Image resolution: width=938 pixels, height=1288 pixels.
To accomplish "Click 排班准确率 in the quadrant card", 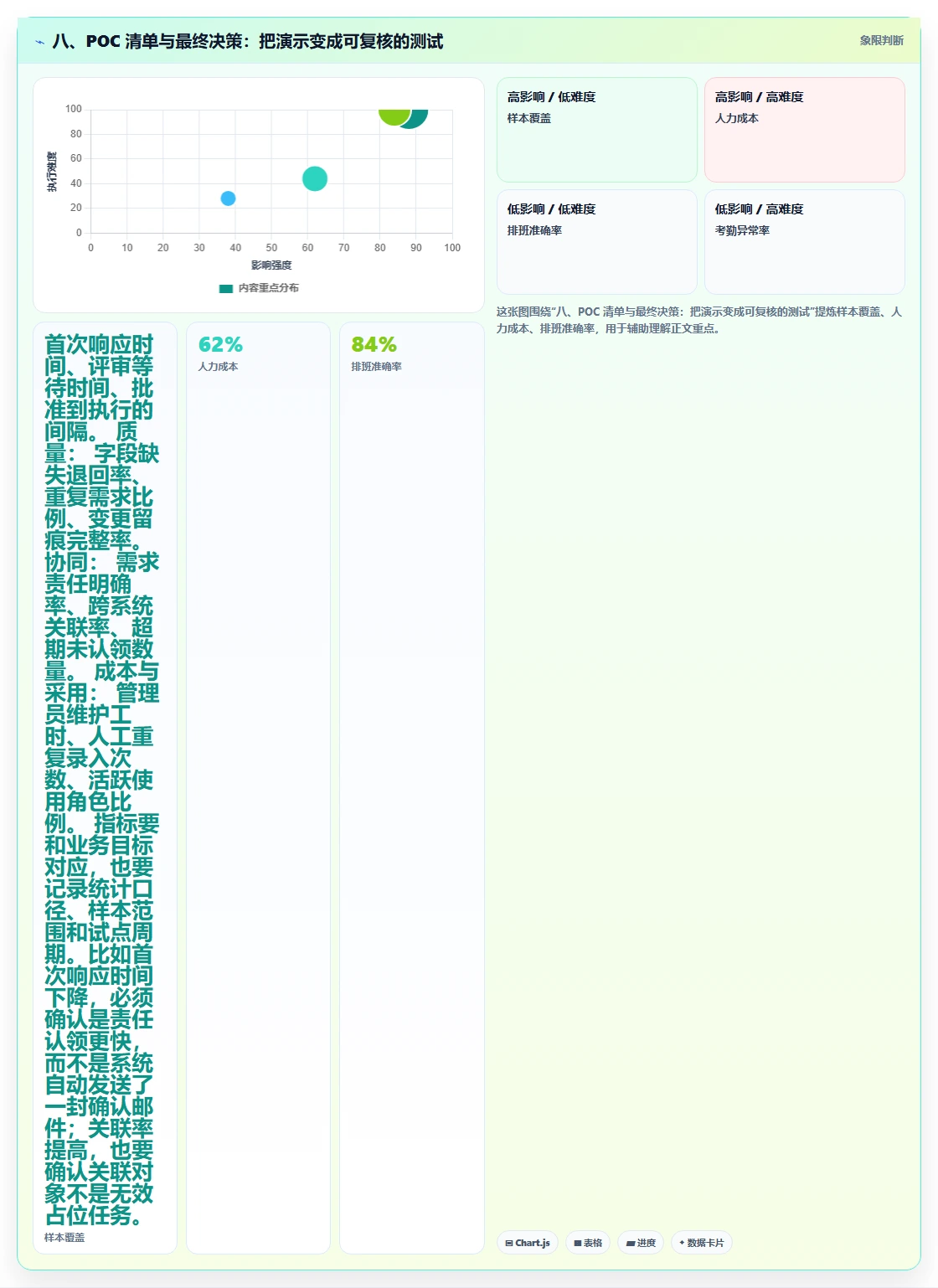I will click(x=534, y=230).
